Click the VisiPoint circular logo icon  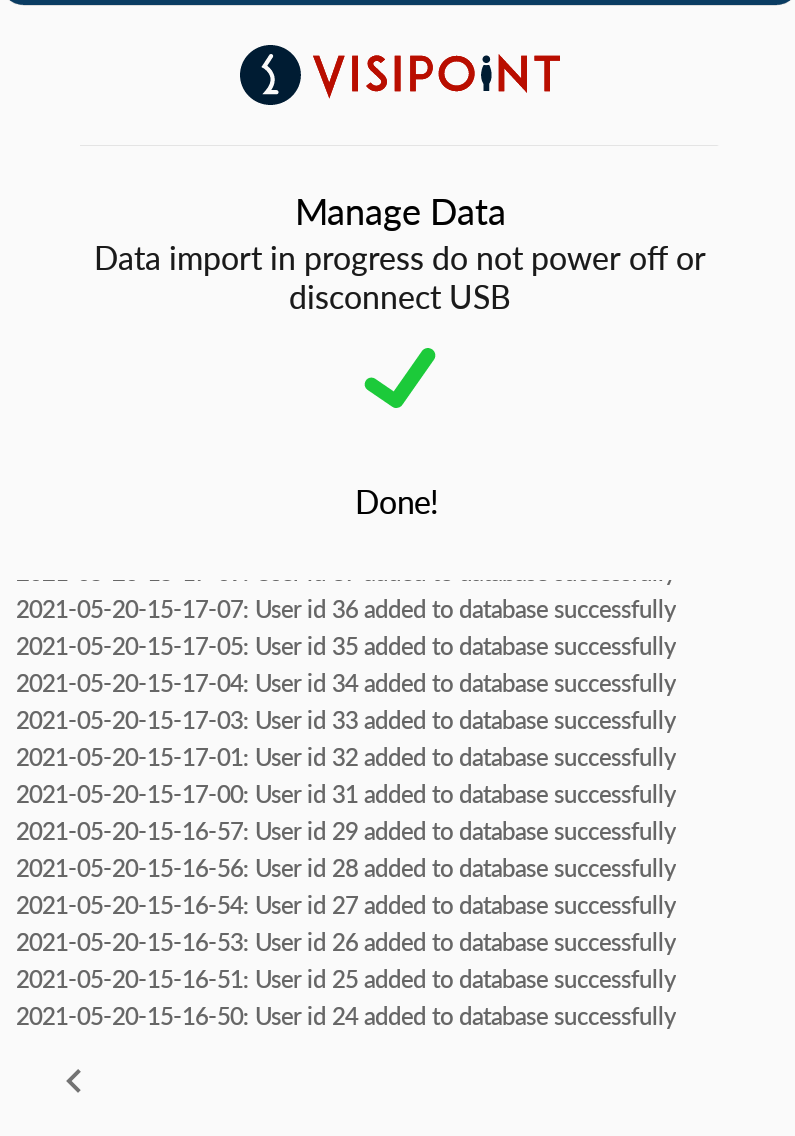pyautogui.click(x=270, y=74)
